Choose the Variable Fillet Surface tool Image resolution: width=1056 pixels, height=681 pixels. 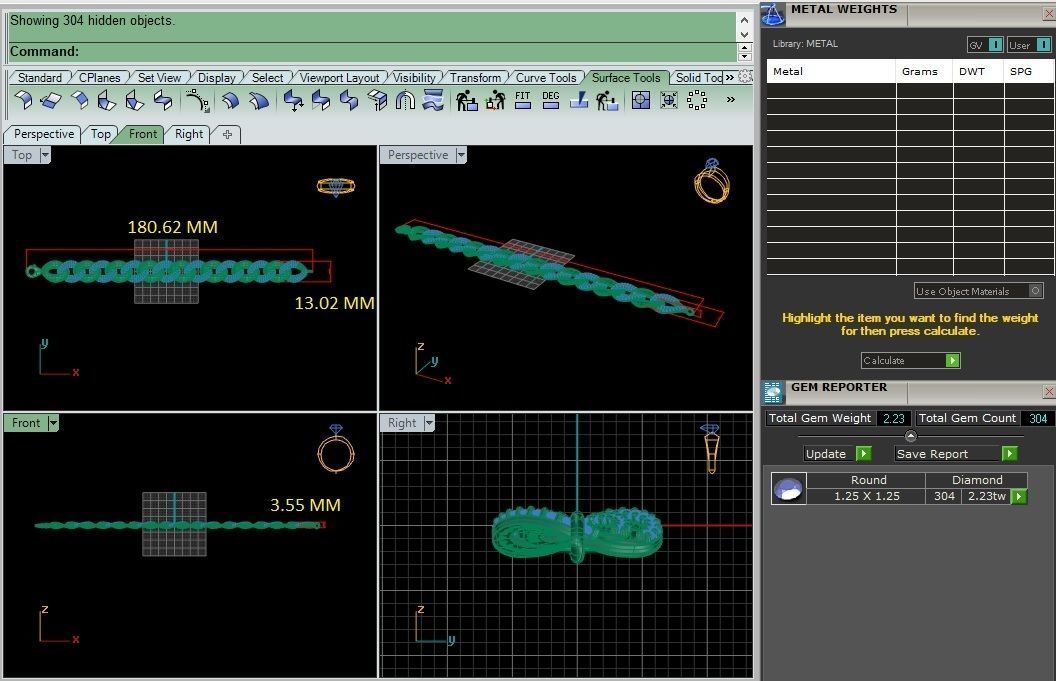[107, 100]
